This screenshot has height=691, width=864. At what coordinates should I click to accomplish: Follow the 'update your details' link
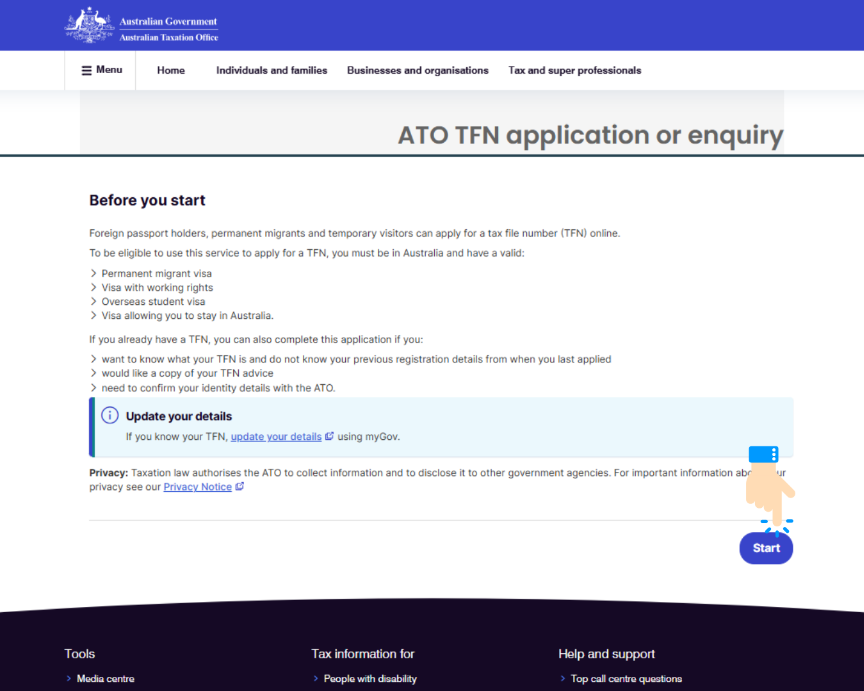(x=276, y=437)
